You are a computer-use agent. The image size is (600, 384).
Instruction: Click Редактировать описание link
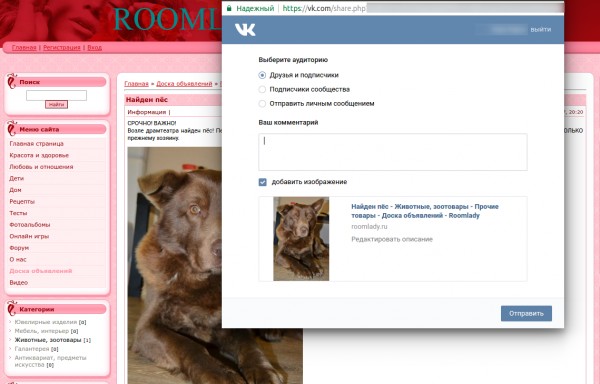click(x=392, y=239)
